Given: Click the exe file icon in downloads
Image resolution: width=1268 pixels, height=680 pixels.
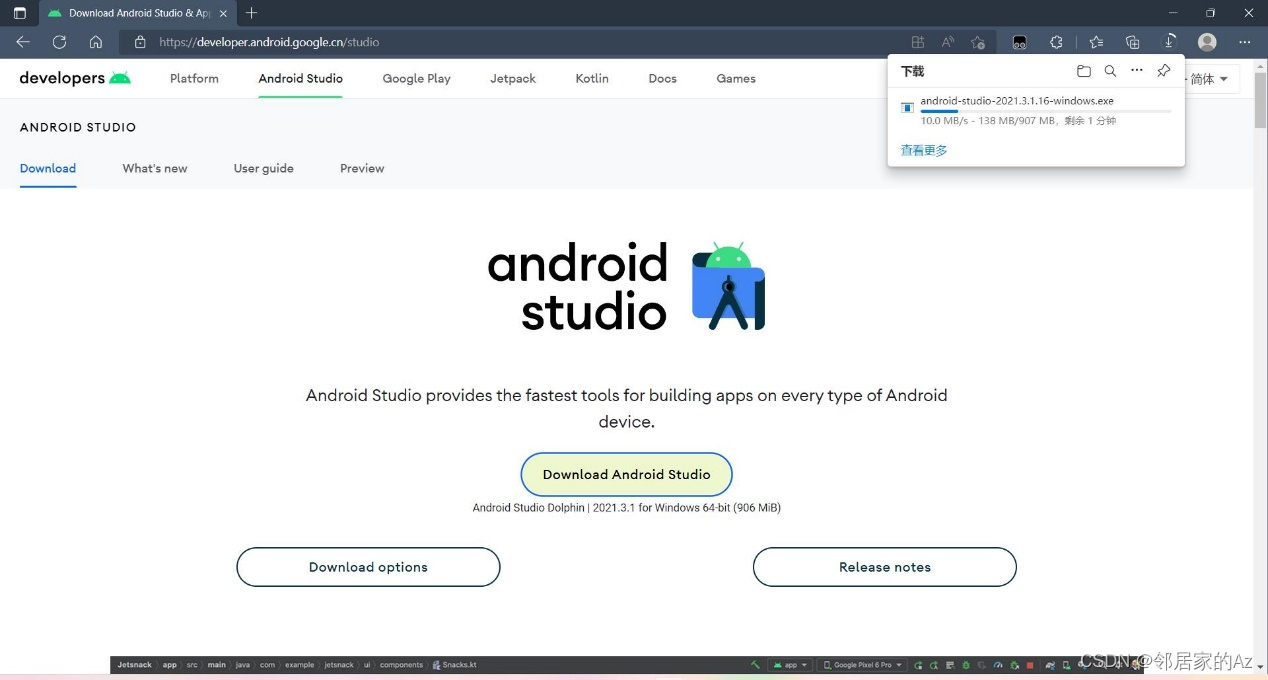Looking at the screenshot, I should point(907,107).
